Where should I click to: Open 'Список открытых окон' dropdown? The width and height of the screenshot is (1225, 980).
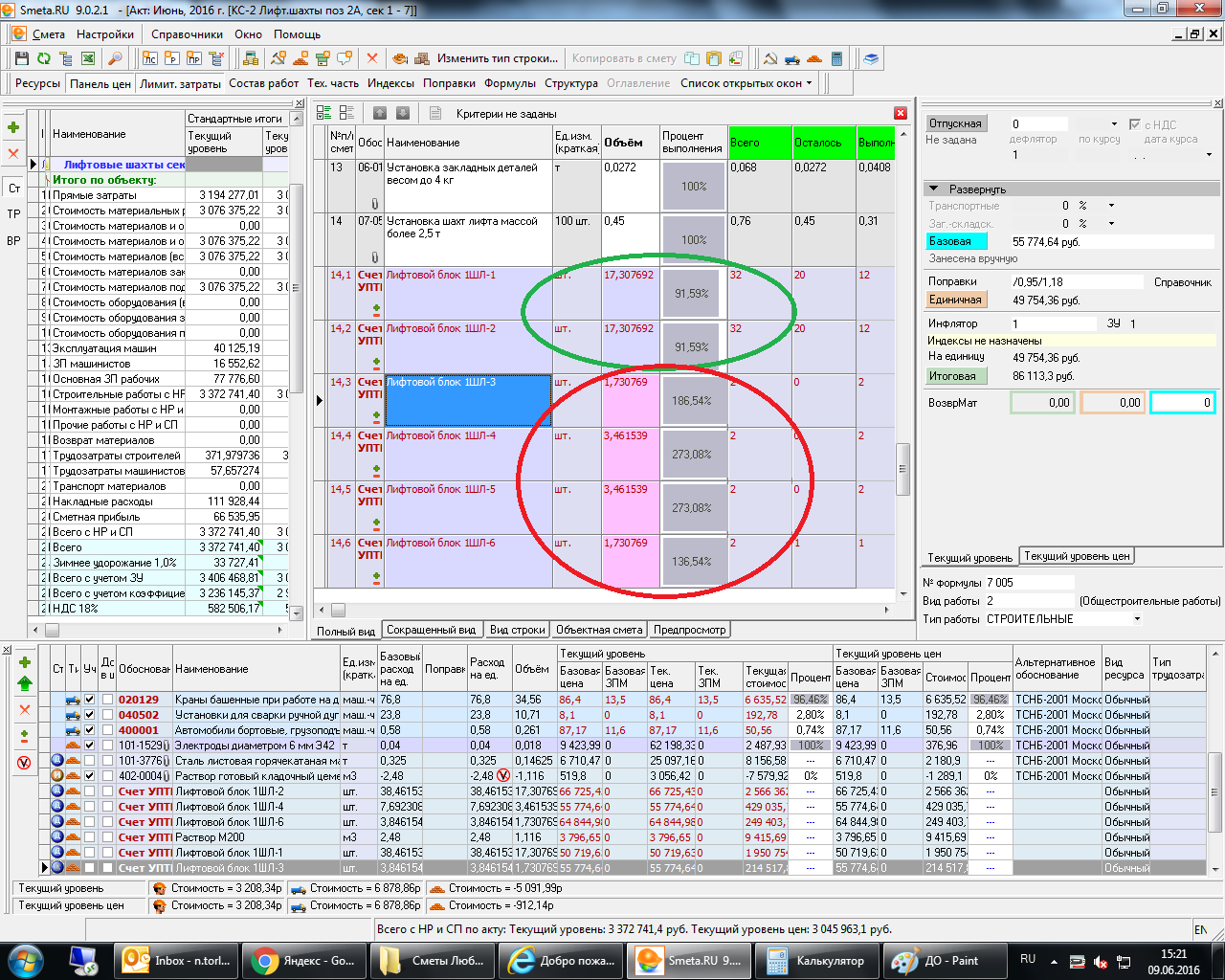click(746, 83)
